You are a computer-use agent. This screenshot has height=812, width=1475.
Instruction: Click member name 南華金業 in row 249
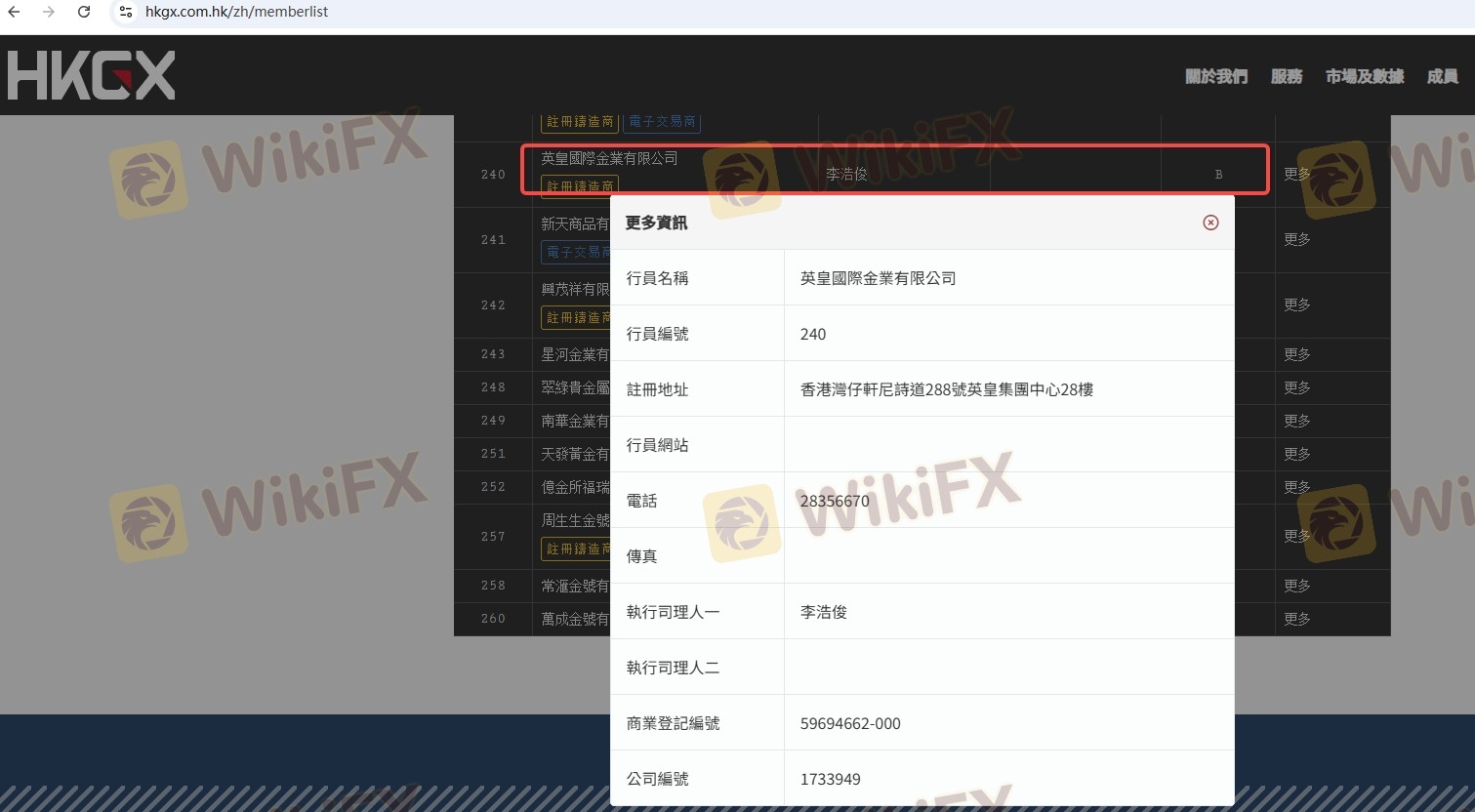coord(575,421)
